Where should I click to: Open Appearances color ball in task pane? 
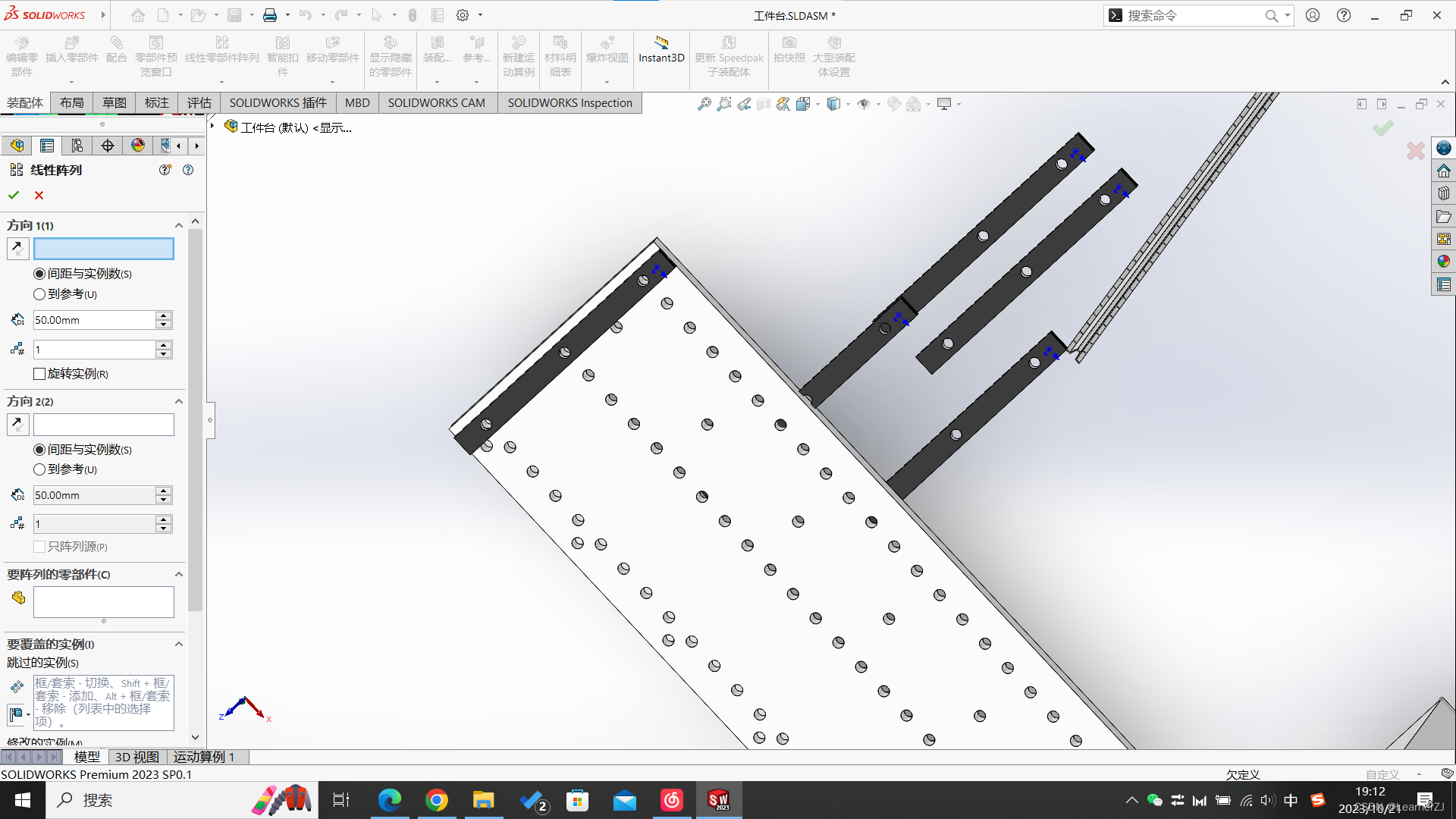coord(1443,262)
